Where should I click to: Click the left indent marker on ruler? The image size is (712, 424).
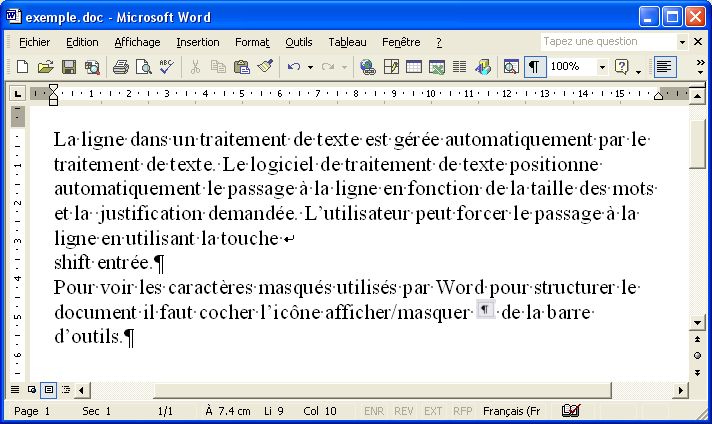pos(53,101)
